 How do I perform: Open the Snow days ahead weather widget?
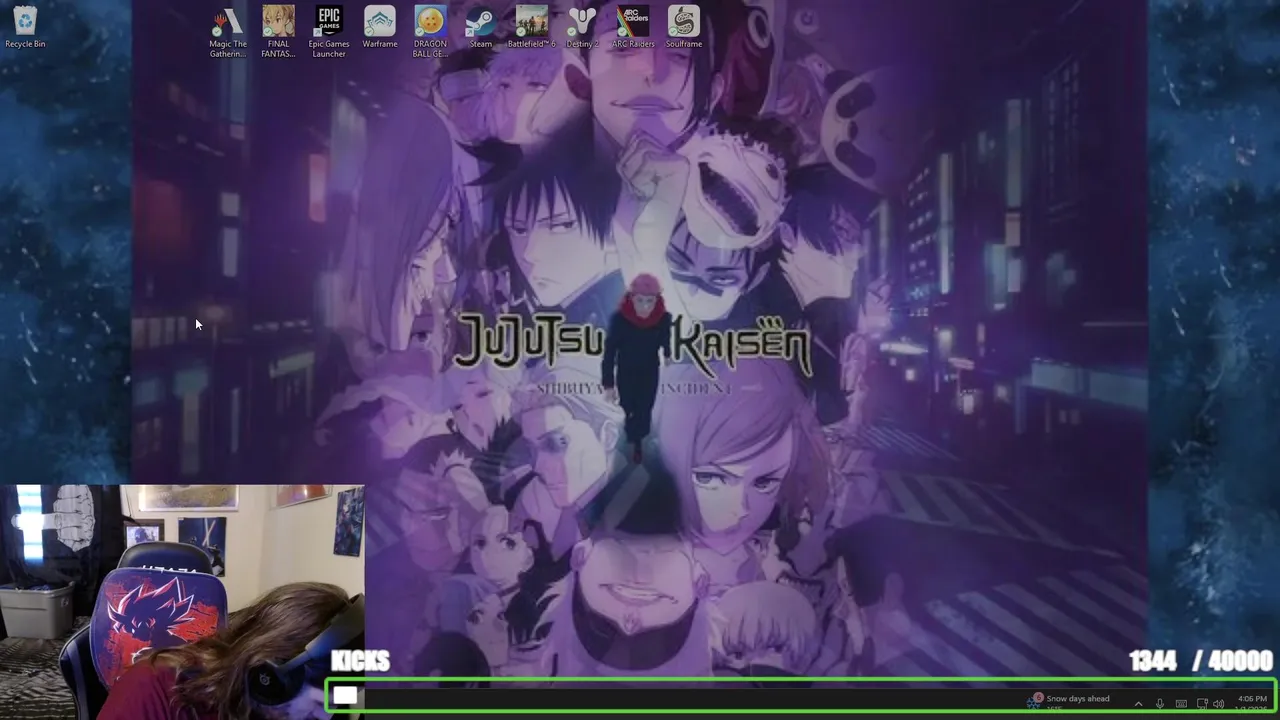1070,702
